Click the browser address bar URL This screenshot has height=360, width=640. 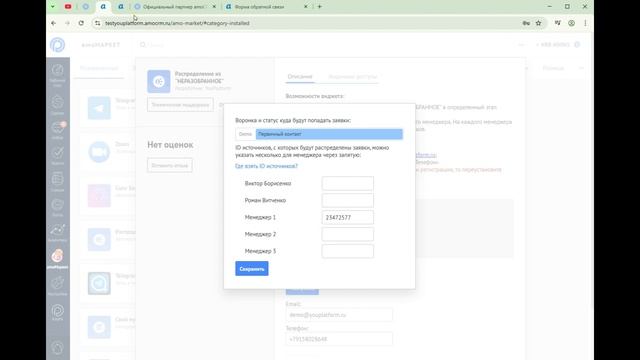tap(177, 23)
